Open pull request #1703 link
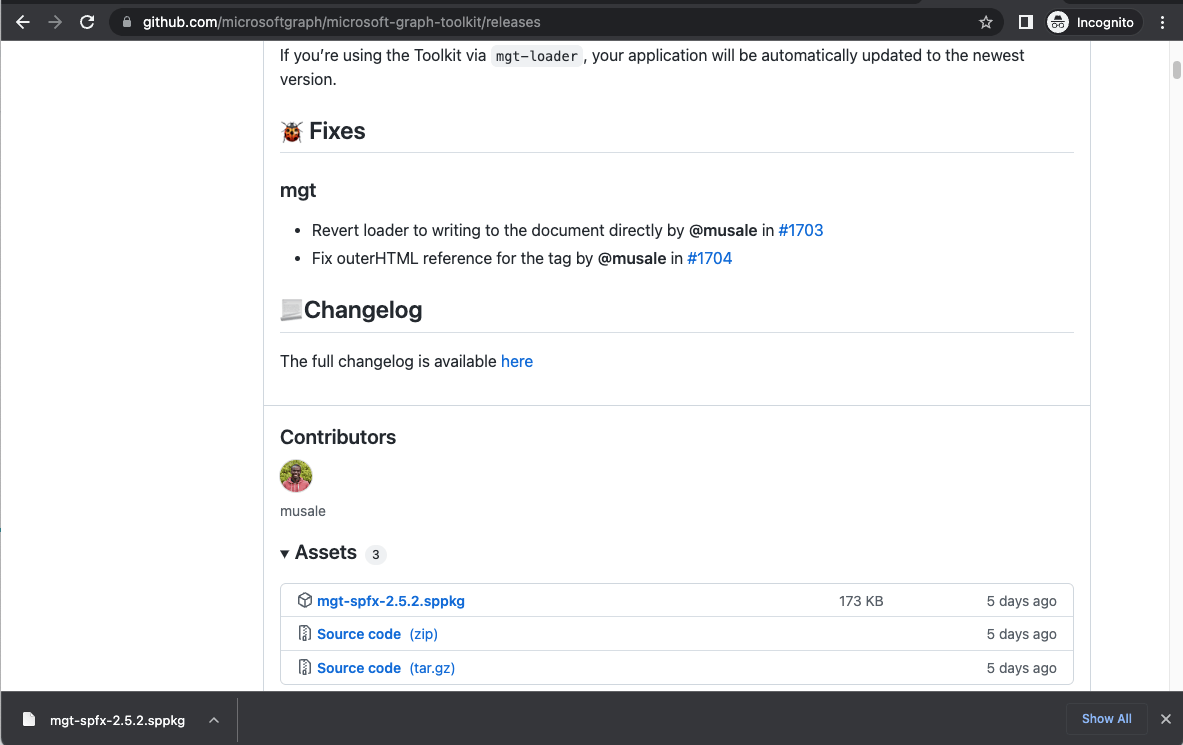Image resolution: width=1183 pixels, height=745 pixels. click(x=801, y=230)
